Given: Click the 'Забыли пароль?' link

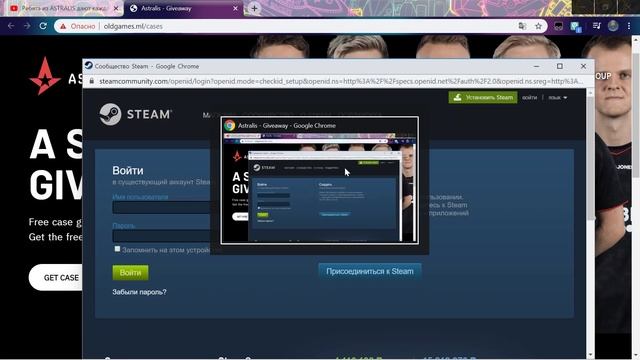Looking at the screenshot, I should point(139,292).
